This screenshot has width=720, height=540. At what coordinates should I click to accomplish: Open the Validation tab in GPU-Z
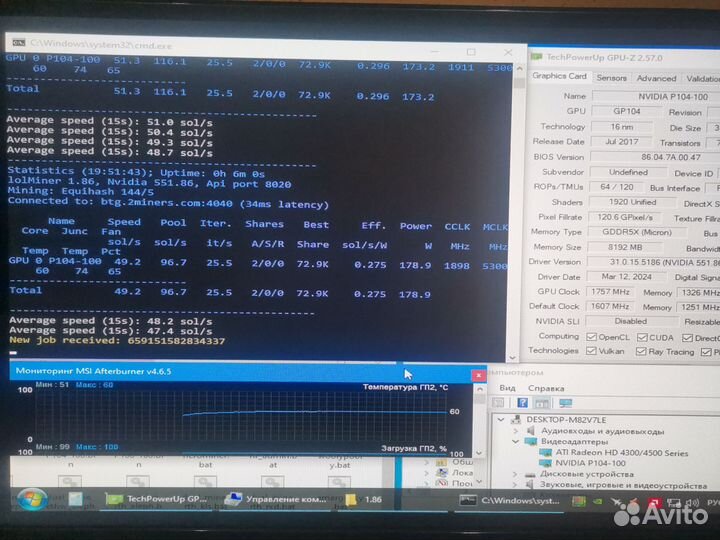(x=703, y=79)
